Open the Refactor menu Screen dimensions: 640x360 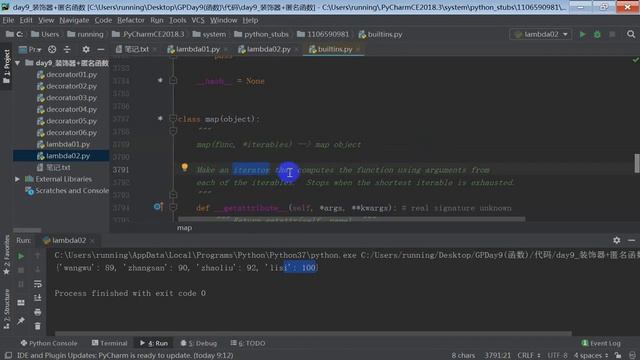coord(131,20)
